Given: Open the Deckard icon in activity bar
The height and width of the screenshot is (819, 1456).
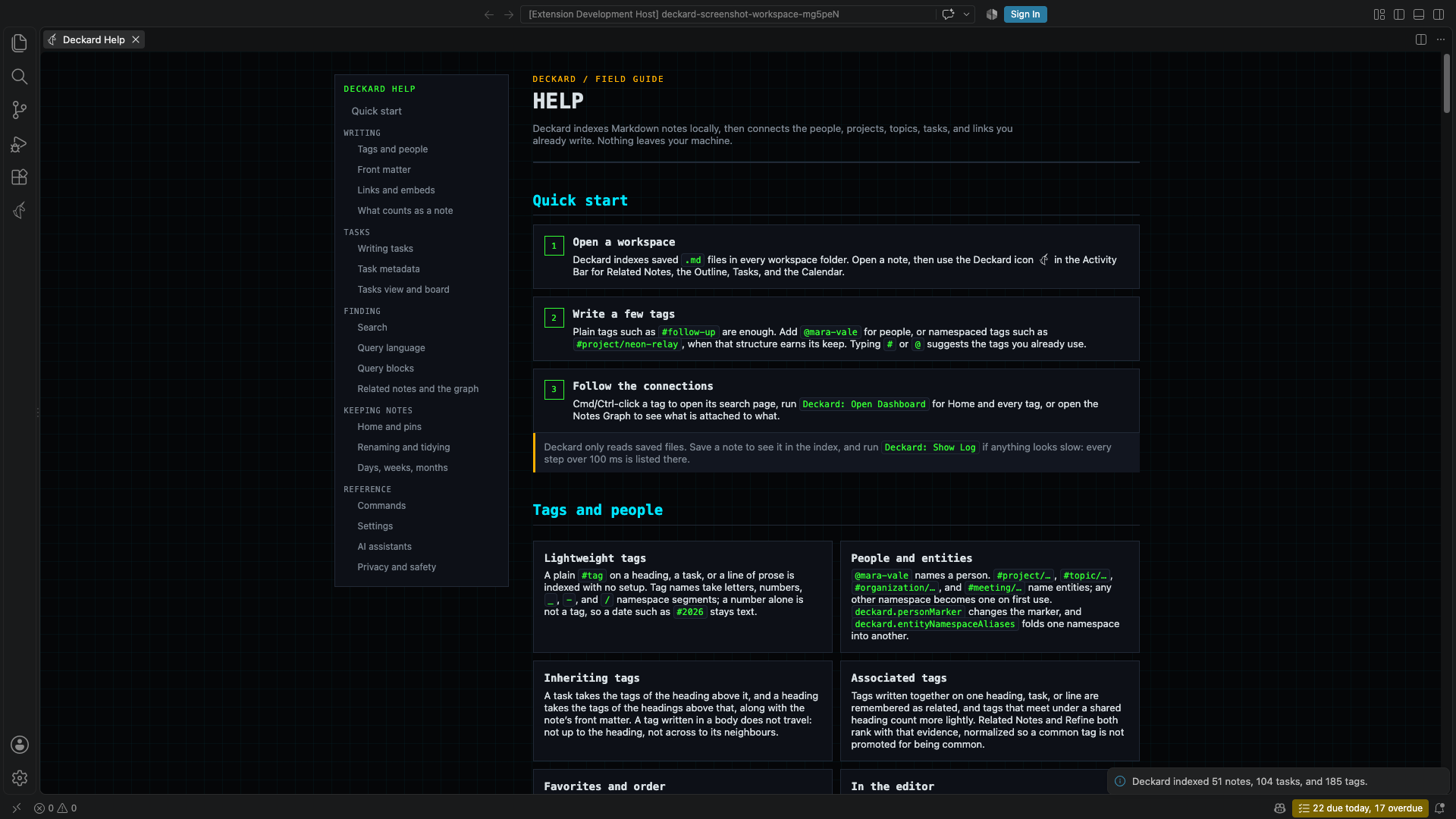Looking at the screenshot, I should pyautogui.click(x=20, y=210).
